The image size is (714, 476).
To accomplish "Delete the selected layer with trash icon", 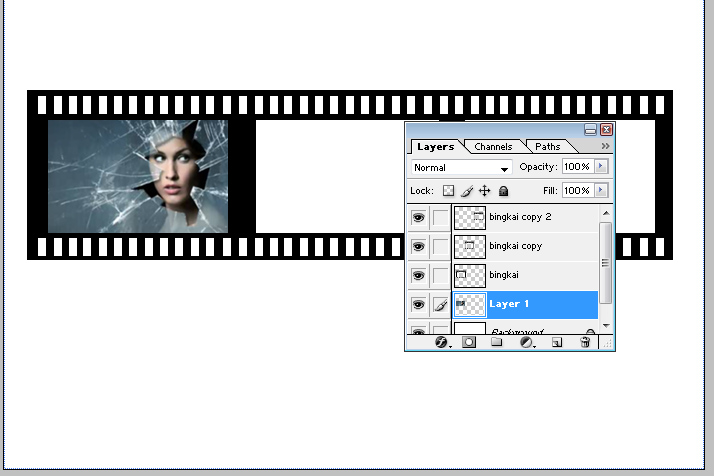I will (x=585, y=342).
